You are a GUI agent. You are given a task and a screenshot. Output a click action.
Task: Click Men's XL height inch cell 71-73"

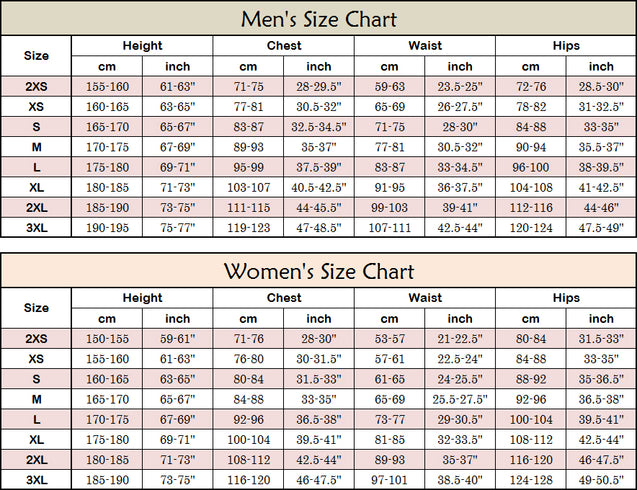pos(177,187)
